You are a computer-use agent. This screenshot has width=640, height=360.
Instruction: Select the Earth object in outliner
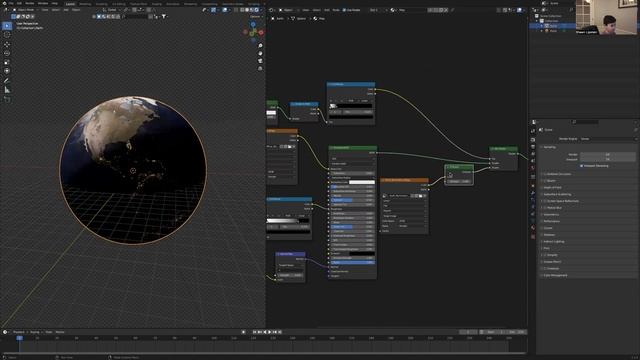click(552, 26)
